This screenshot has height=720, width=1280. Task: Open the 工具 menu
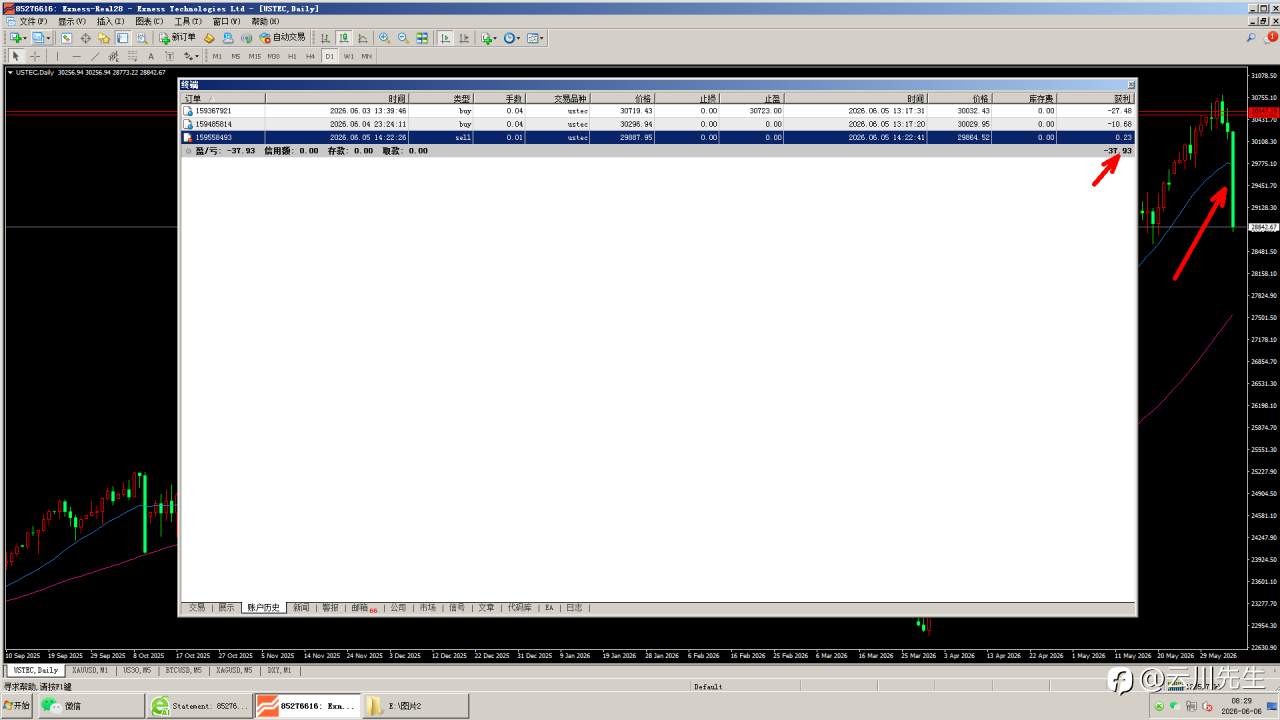click(x=188, y=21)
